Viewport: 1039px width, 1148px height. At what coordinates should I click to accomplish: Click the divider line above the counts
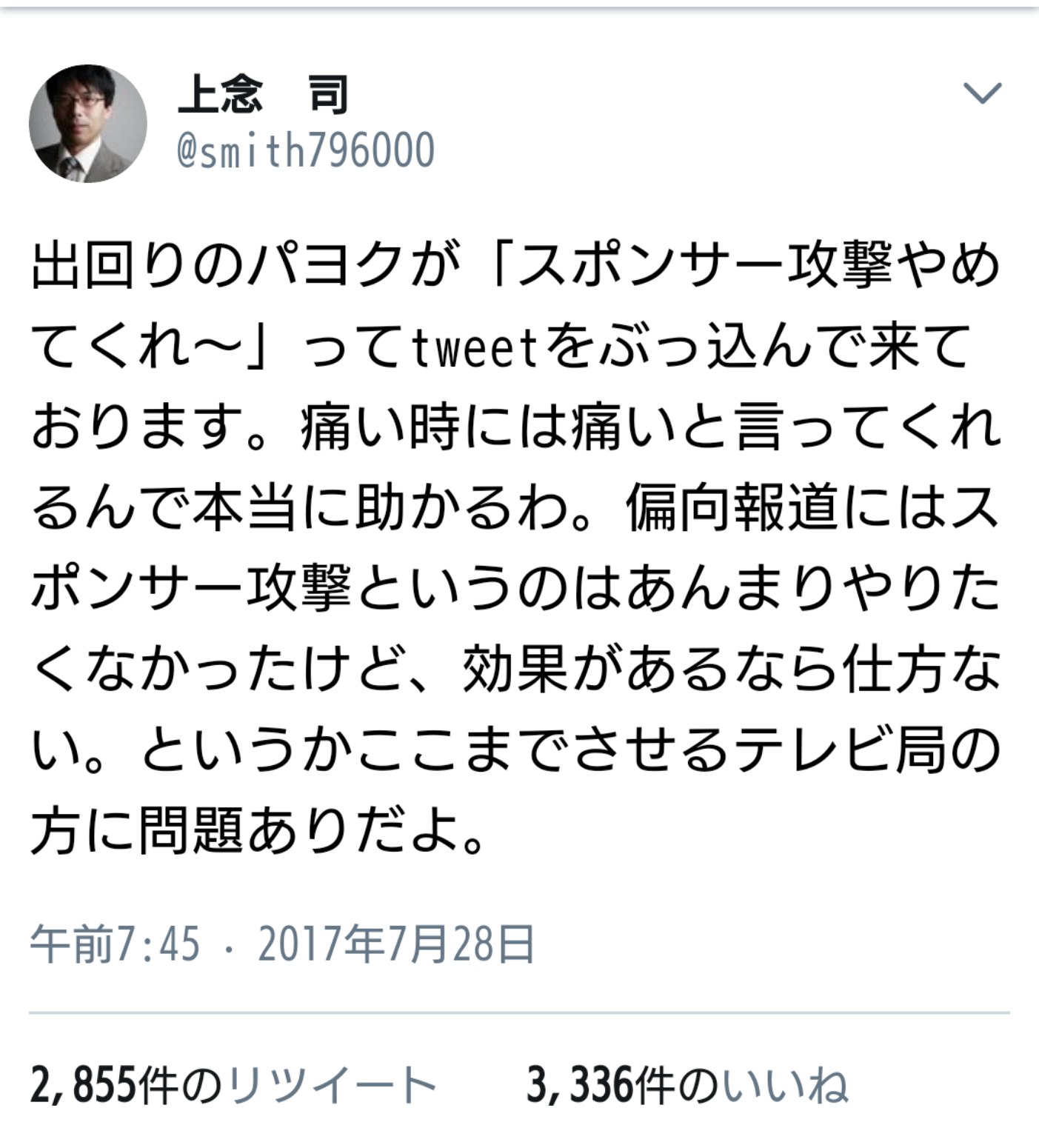(x=519, y=1012)
